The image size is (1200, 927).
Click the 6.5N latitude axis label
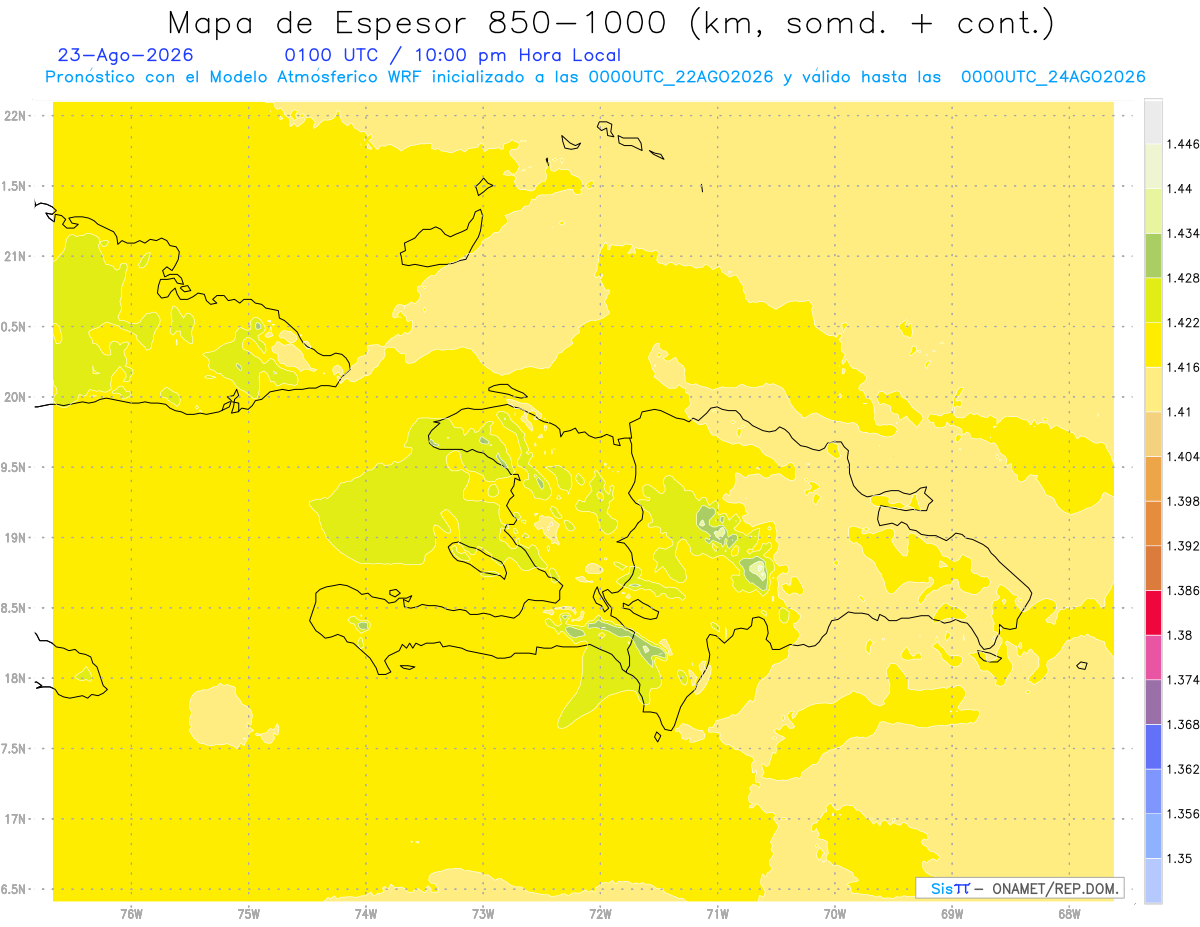15,889
